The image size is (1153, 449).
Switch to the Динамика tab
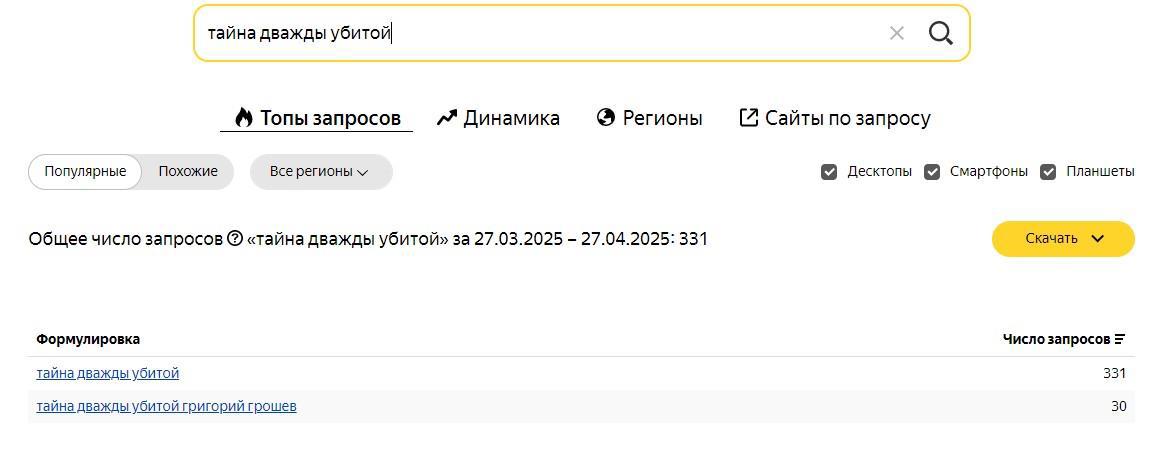(510, 118)
